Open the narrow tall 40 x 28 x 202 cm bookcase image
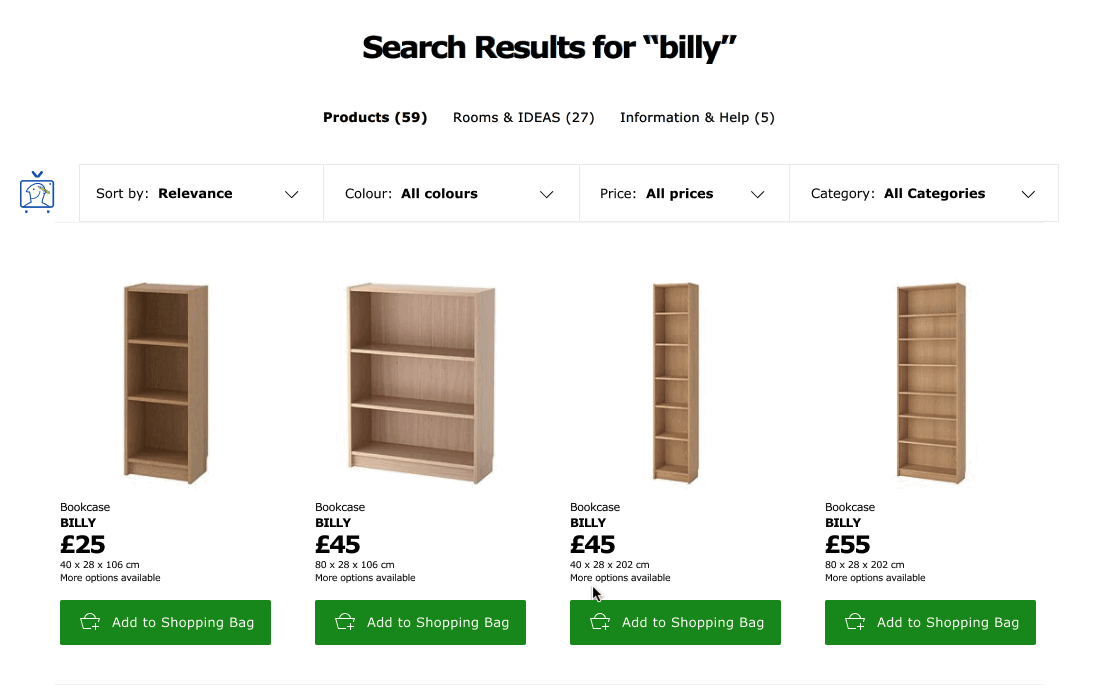The image size is (1095, 691). 675,382
